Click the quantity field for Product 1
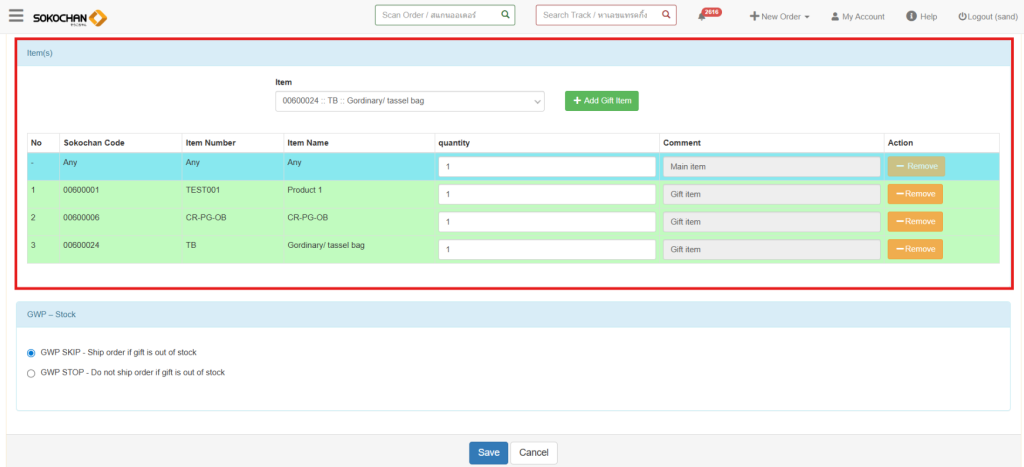 pyautogui.click(x=546, y=194)
